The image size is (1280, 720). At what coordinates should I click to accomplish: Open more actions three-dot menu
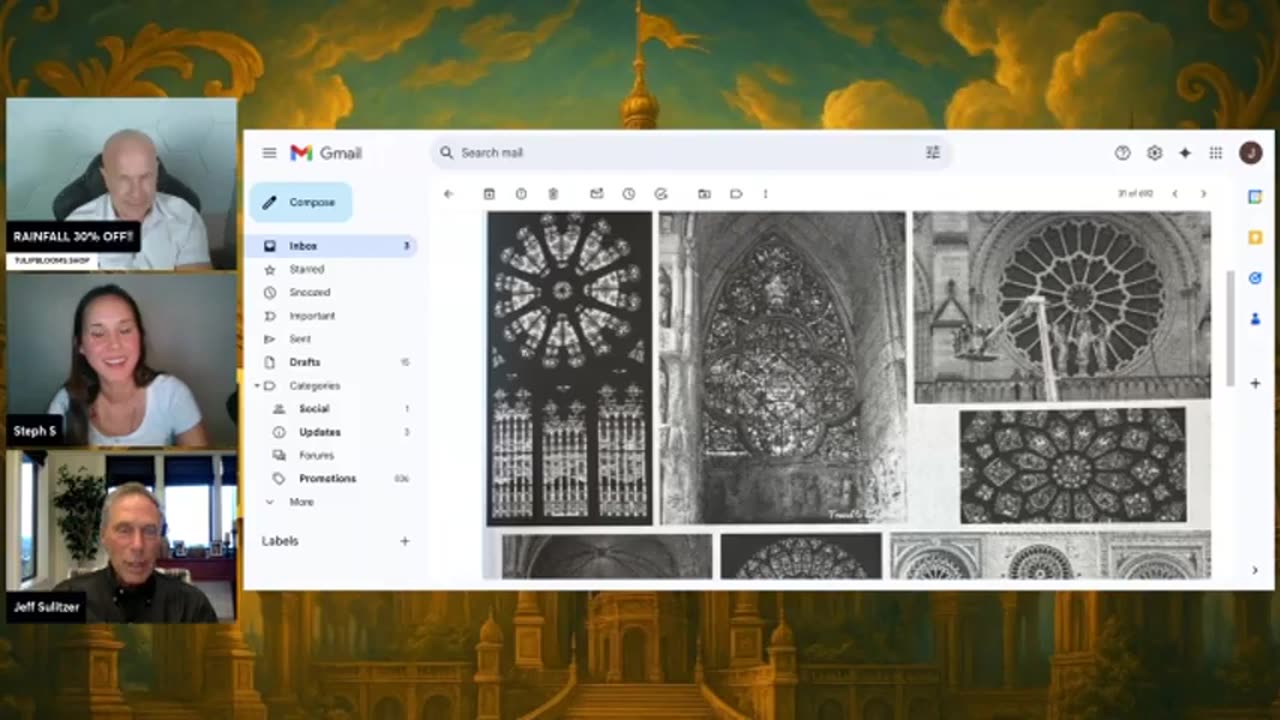(766, 194)
